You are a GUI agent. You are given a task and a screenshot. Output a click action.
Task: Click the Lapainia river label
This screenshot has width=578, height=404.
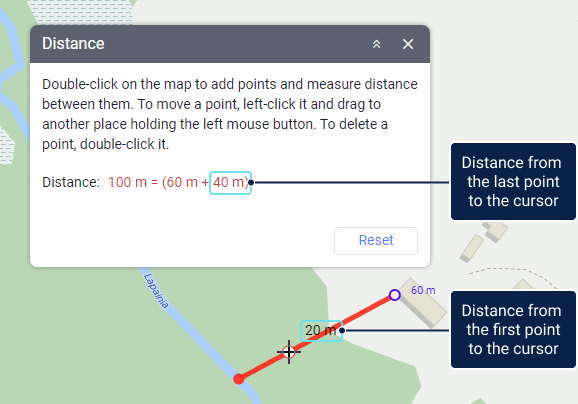point(156,291)
